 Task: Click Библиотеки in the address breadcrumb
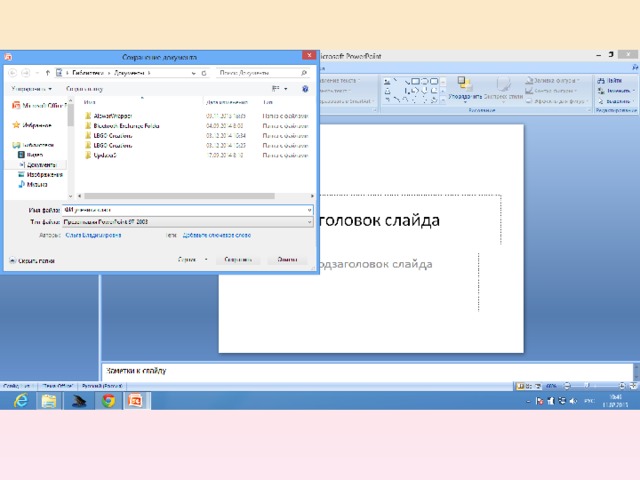click(x=88, y=73)
